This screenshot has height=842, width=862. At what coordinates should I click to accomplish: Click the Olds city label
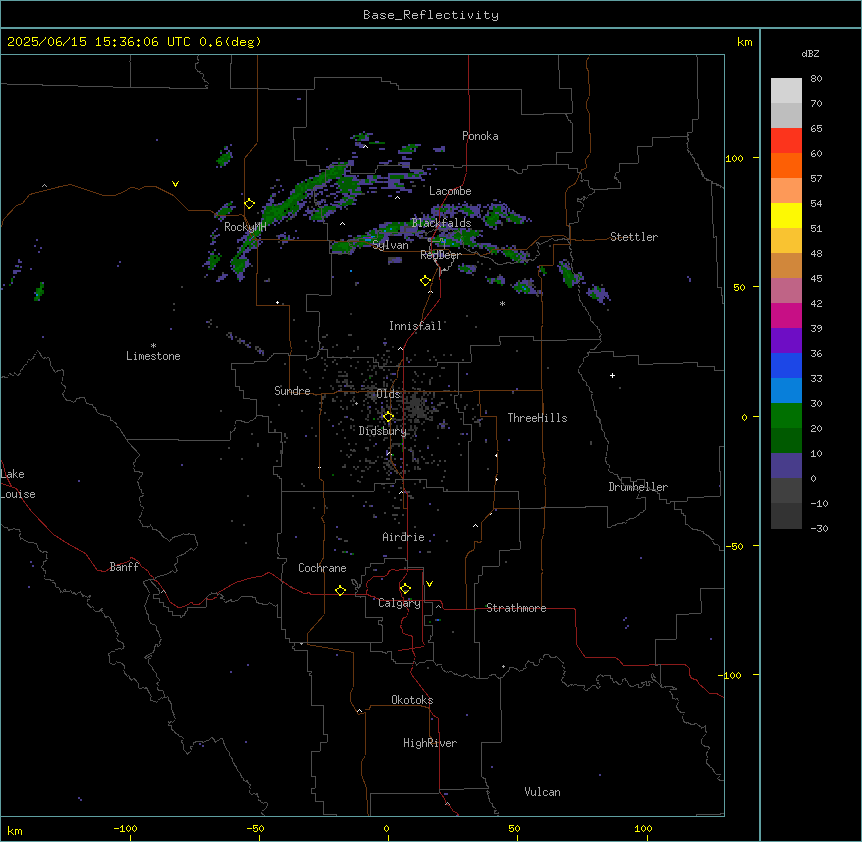coord(388,394)
